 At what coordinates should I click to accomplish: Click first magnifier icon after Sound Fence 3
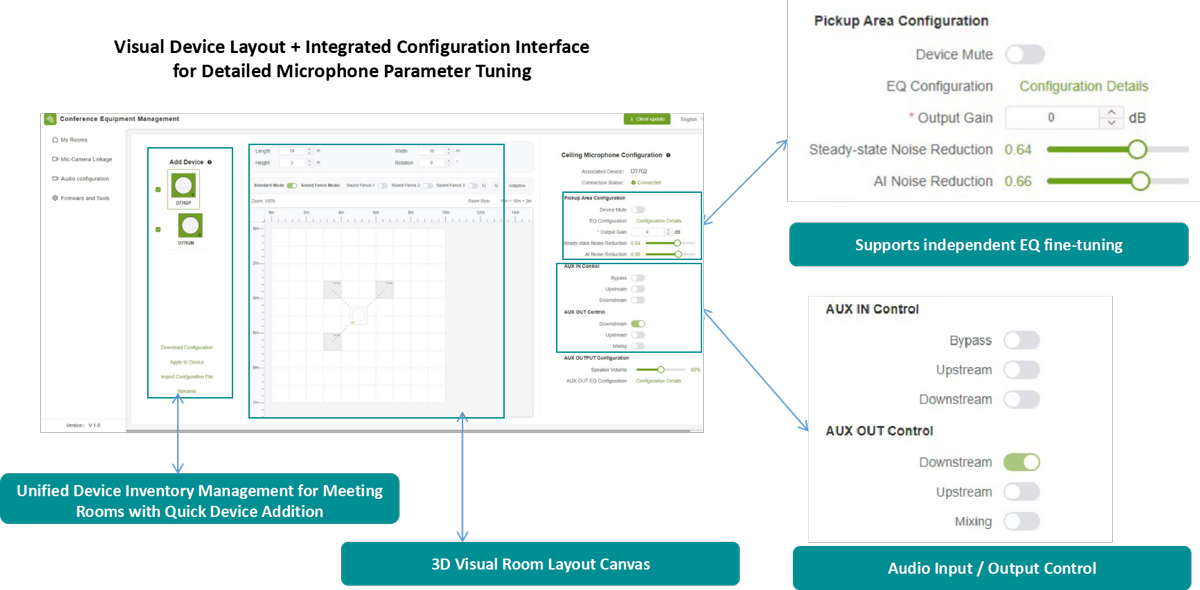pos(484,186)
